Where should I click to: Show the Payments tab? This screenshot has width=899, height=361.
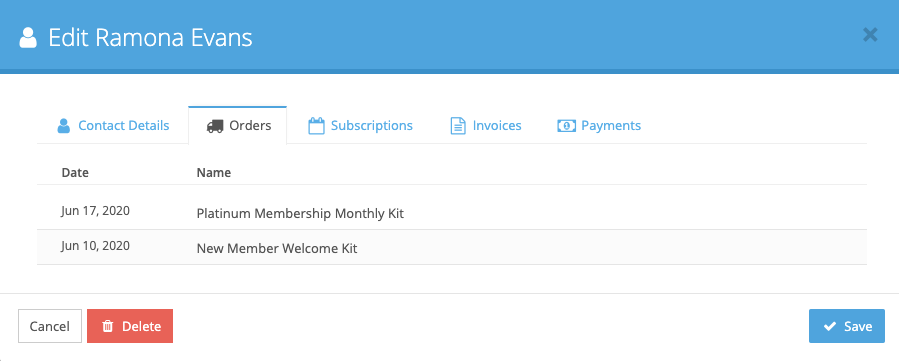(599, 125)
